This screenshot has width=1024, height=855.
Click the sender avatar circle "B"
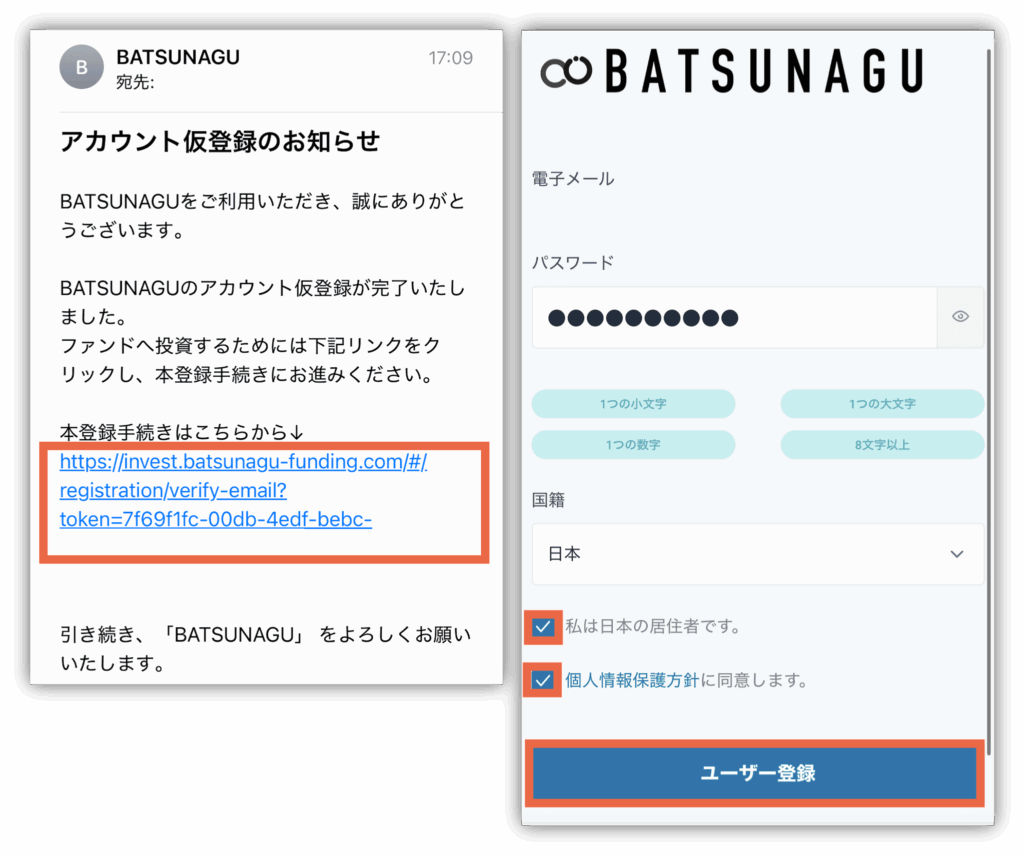click(x=82, y=68)
